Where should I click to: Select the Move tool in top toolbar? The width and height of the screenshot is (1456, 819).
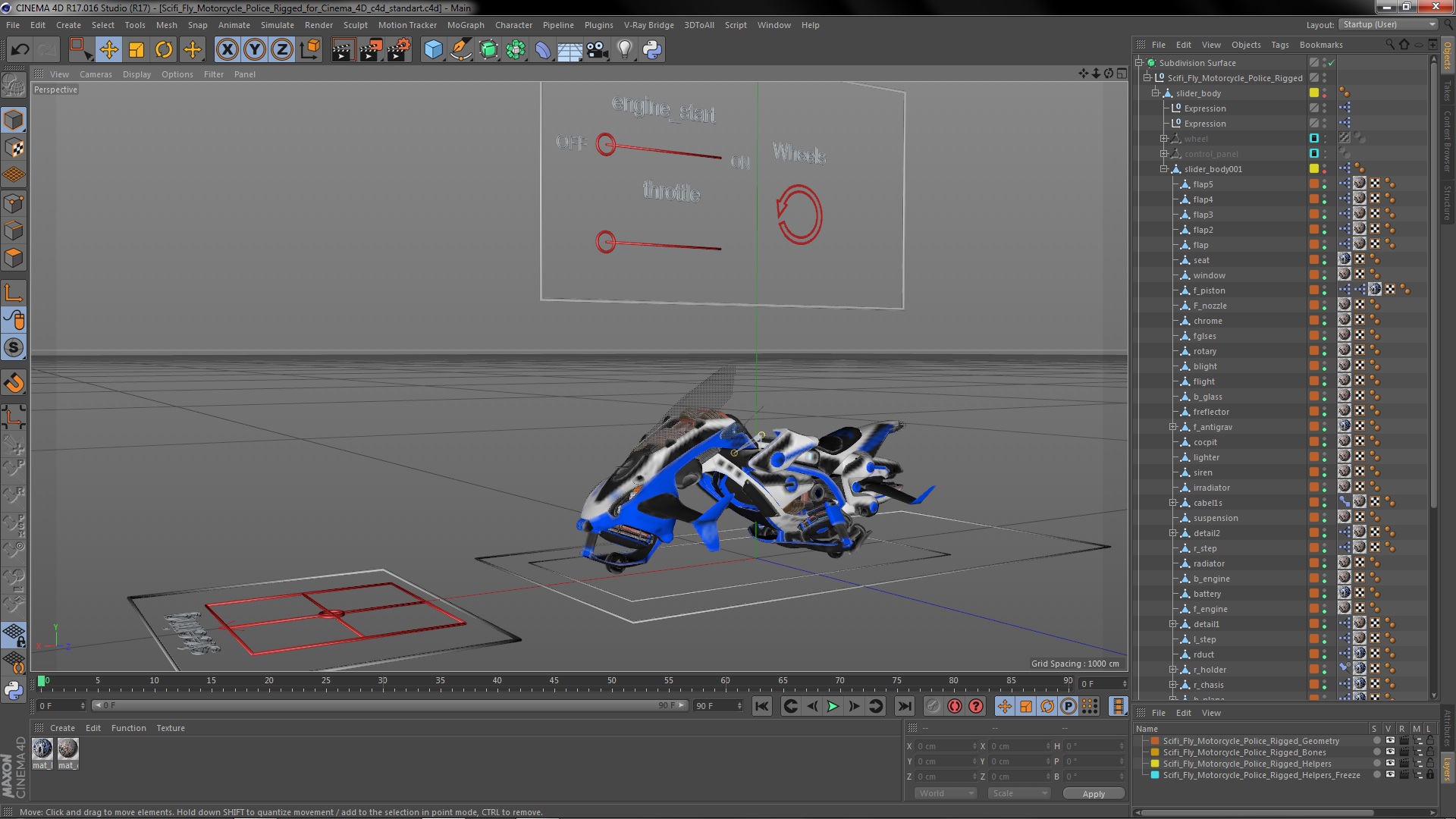click(x=108, y=50)
